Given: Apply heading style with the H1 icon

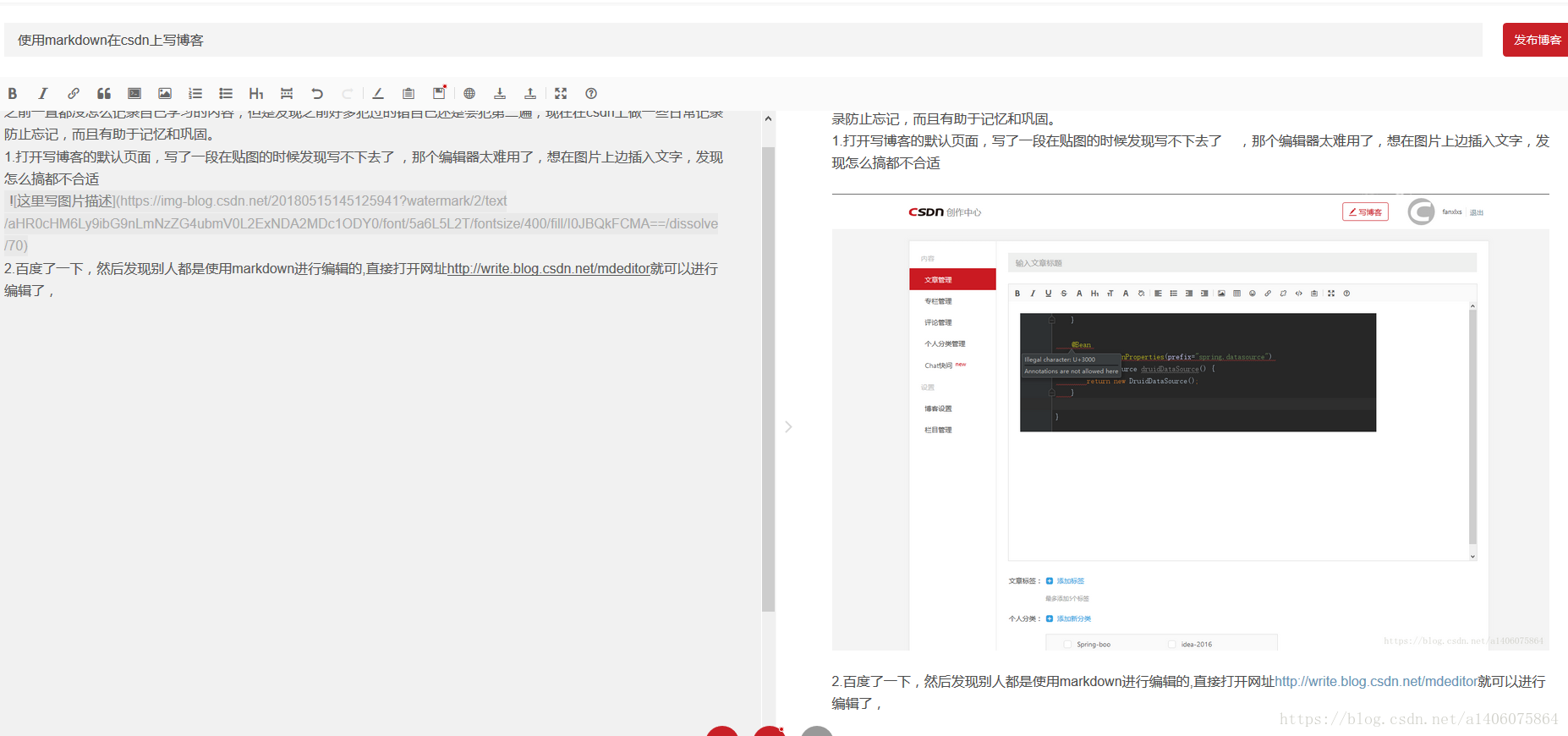Looking at the screenshot, I should point(256,94).
